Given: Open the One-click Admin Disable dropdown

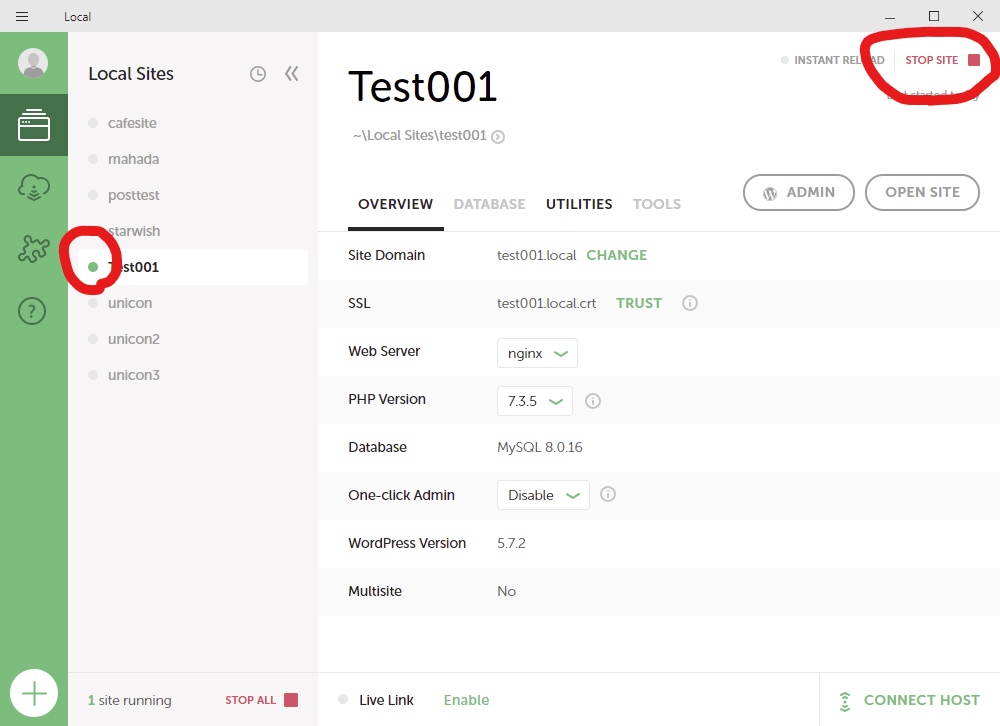Looking at the screenshot, I should point(543,495).
